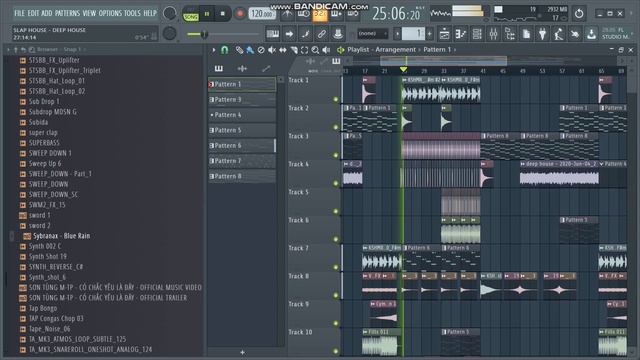Show pattern clips with piano icon in picker
This screenshot has width=640, height=360.
click(x=219, y=69)
